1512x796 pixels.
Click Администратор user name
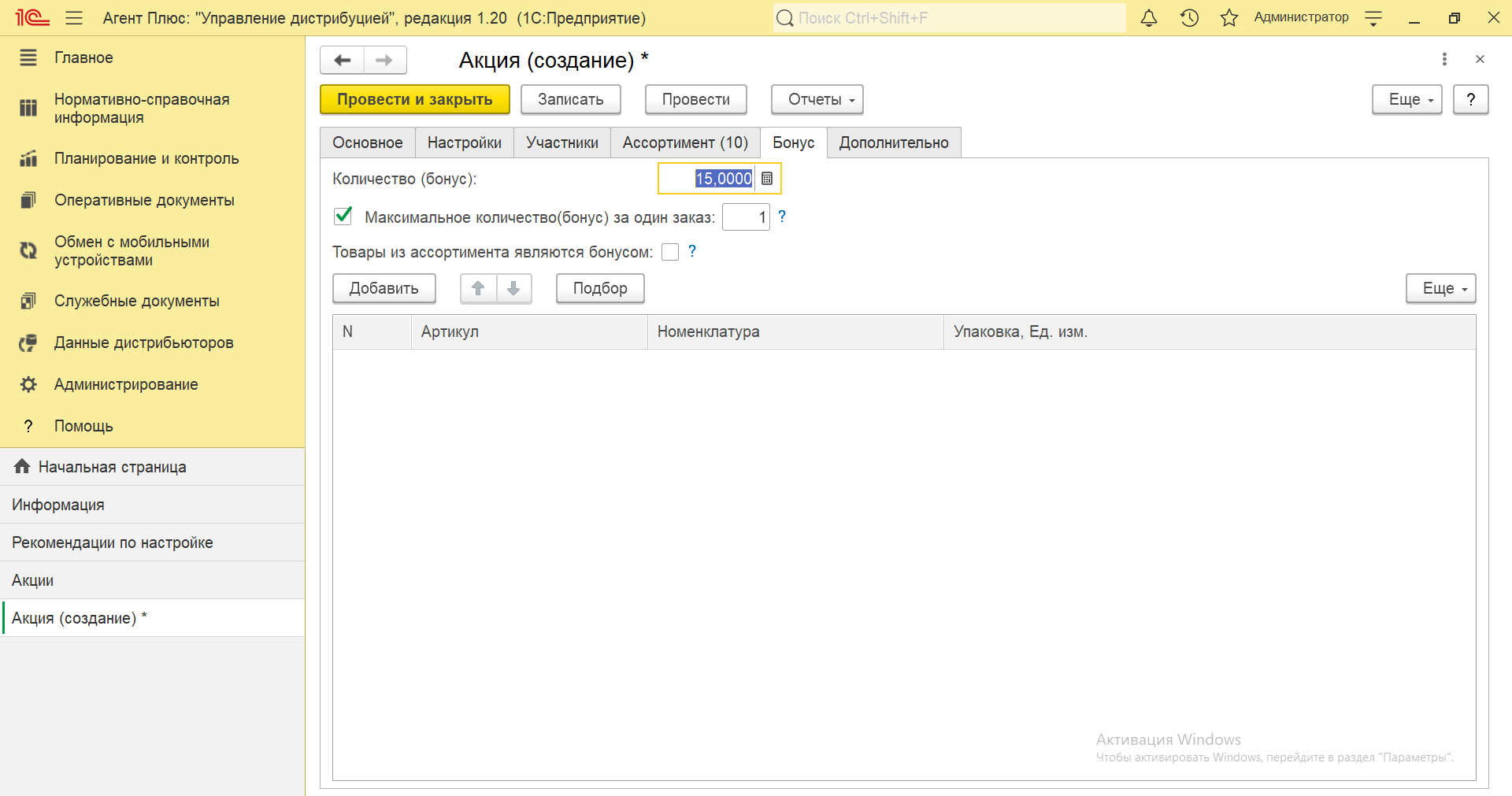[x=1301, y=17]
